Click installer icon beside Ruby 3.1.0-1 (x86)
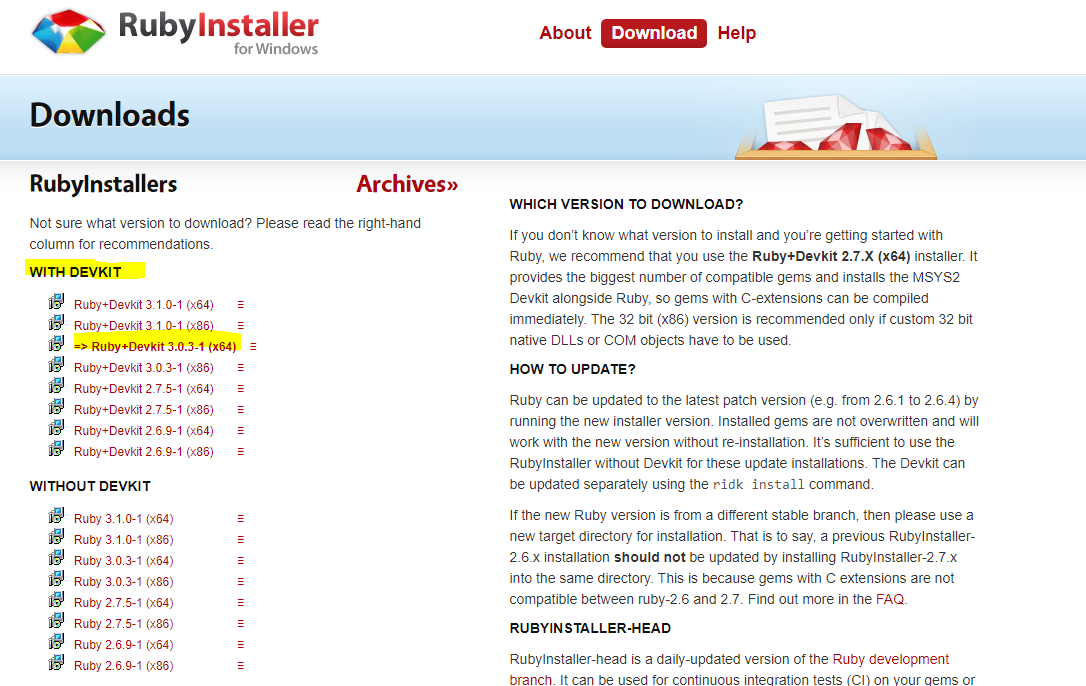Screen dimensions: 1086x686 pyautogui.click(x=56, y=537)
